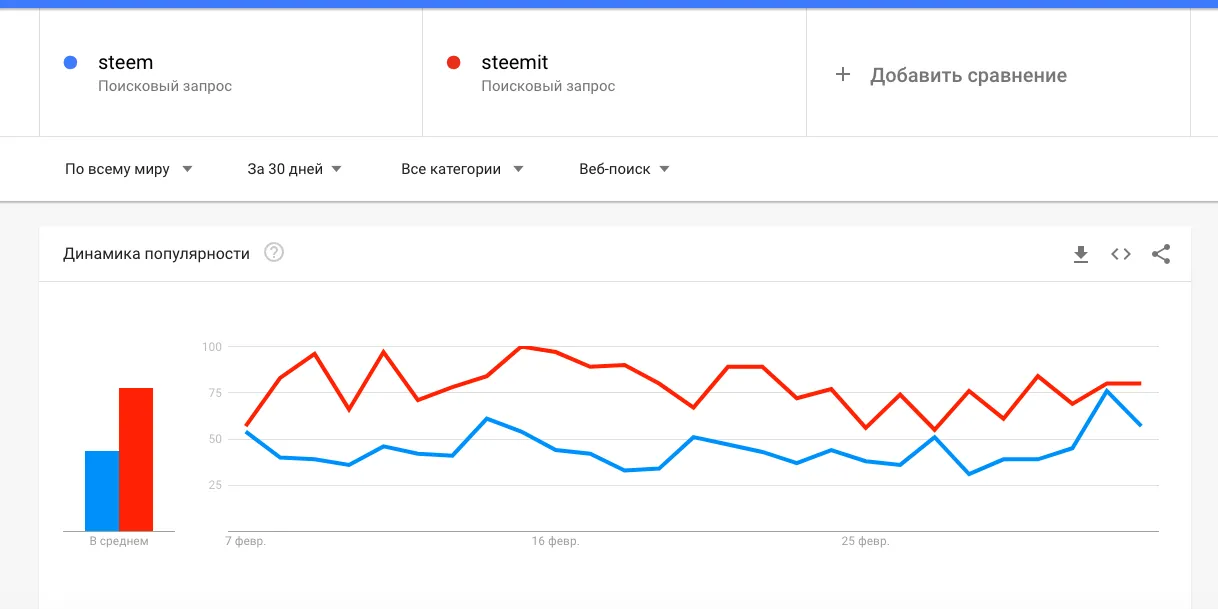Click the plus icon to add comparison
Image resolution: width=1218 pixels, height=609 pixels.
[x=843, y=75]
